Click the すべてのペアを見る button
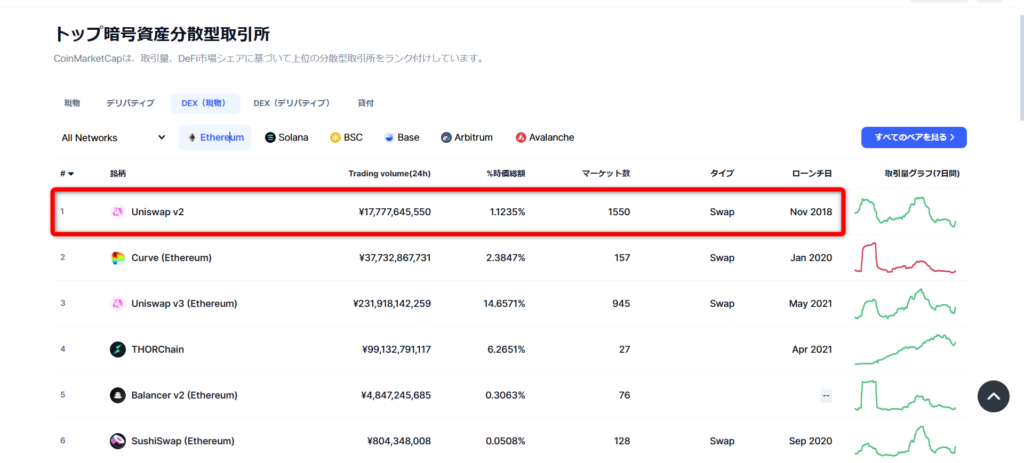The height and width of the screenshot is (463, 1024). coord(914,138)
